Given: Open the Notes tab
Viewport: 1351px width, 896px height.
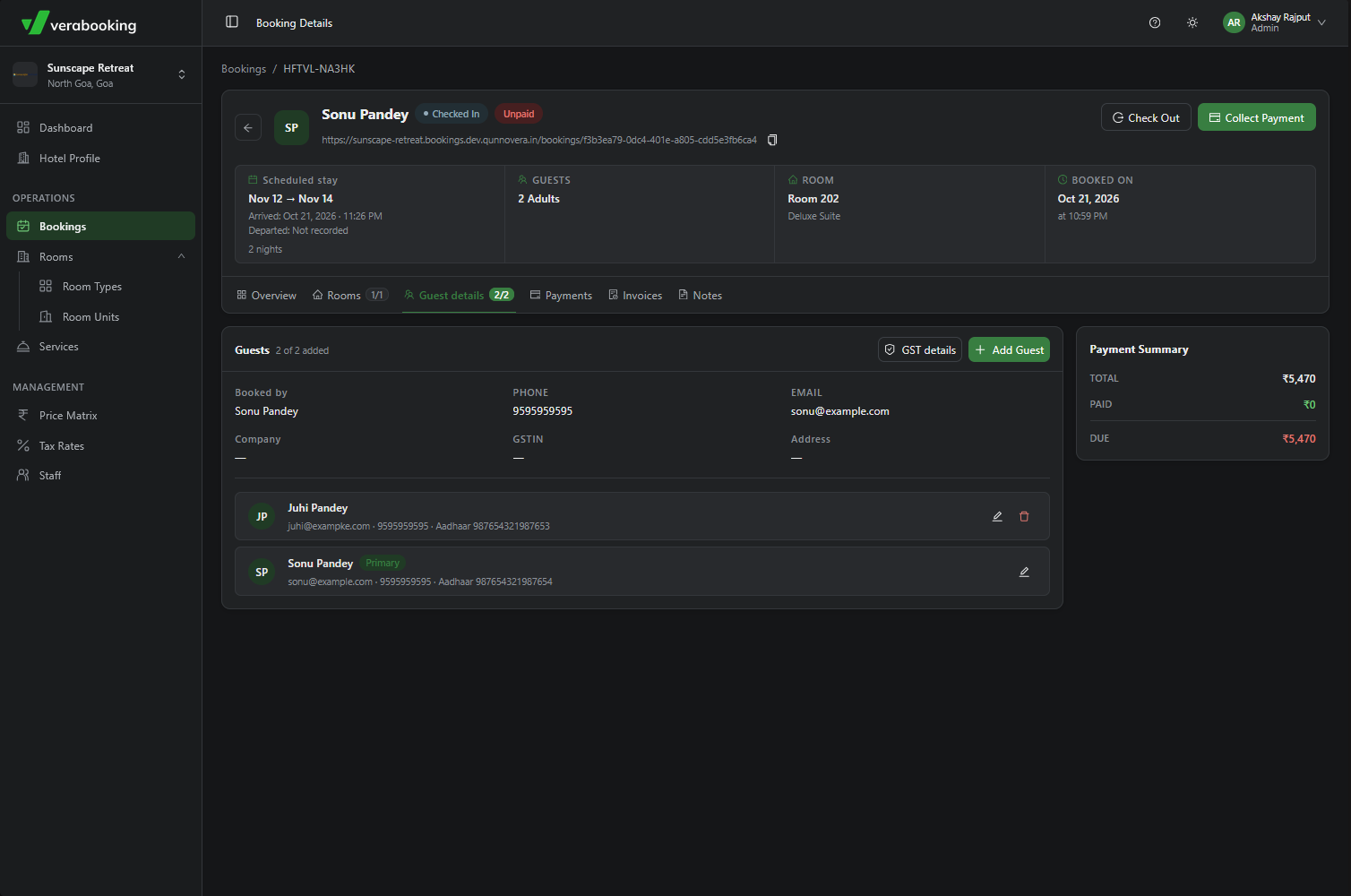Looking at the screenshot, I should pos(700,296).
